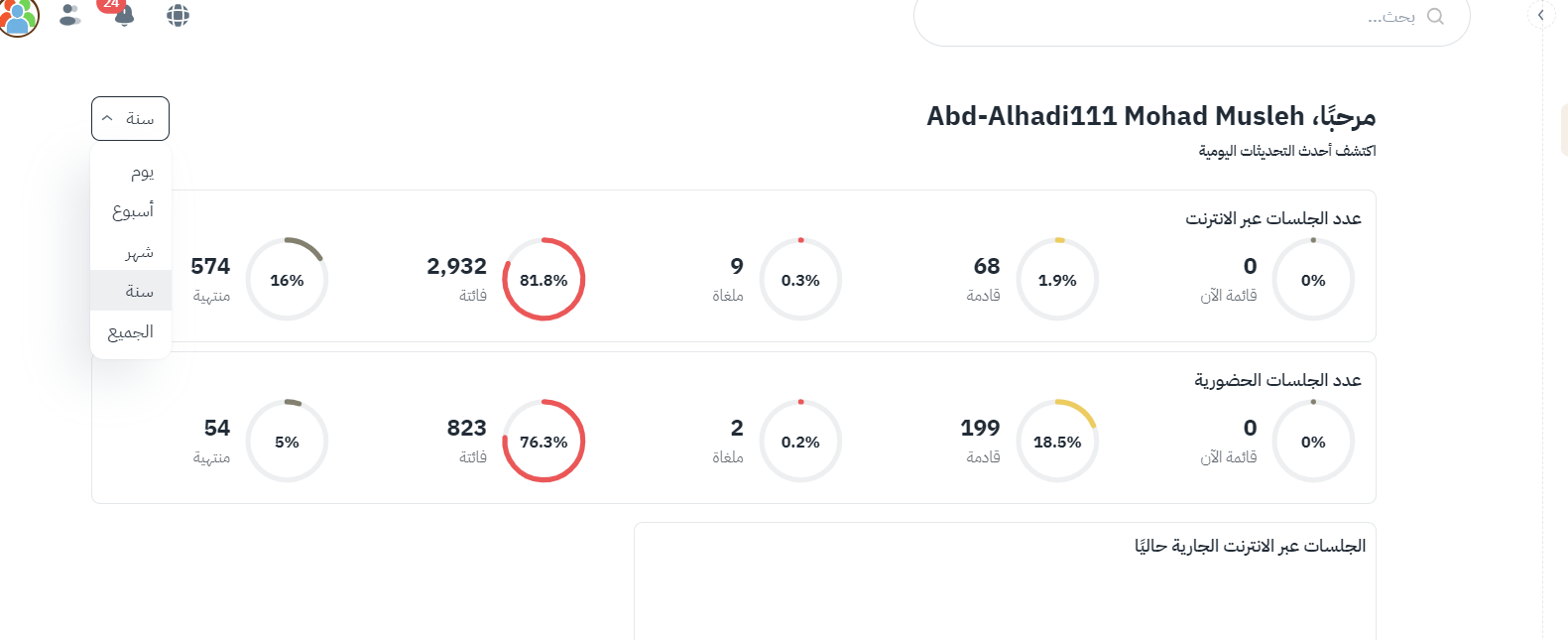Click the globe language icon

(178, 15)
